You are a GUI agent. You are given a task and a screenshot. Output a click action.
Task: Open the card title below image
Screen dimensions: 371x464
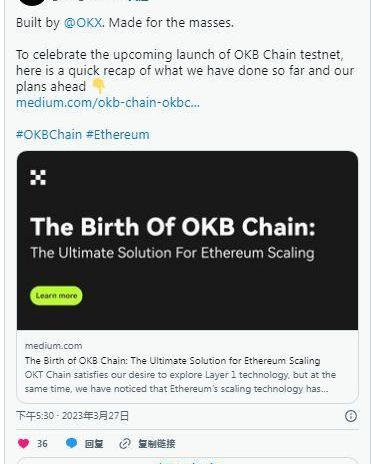click(172, 360)
